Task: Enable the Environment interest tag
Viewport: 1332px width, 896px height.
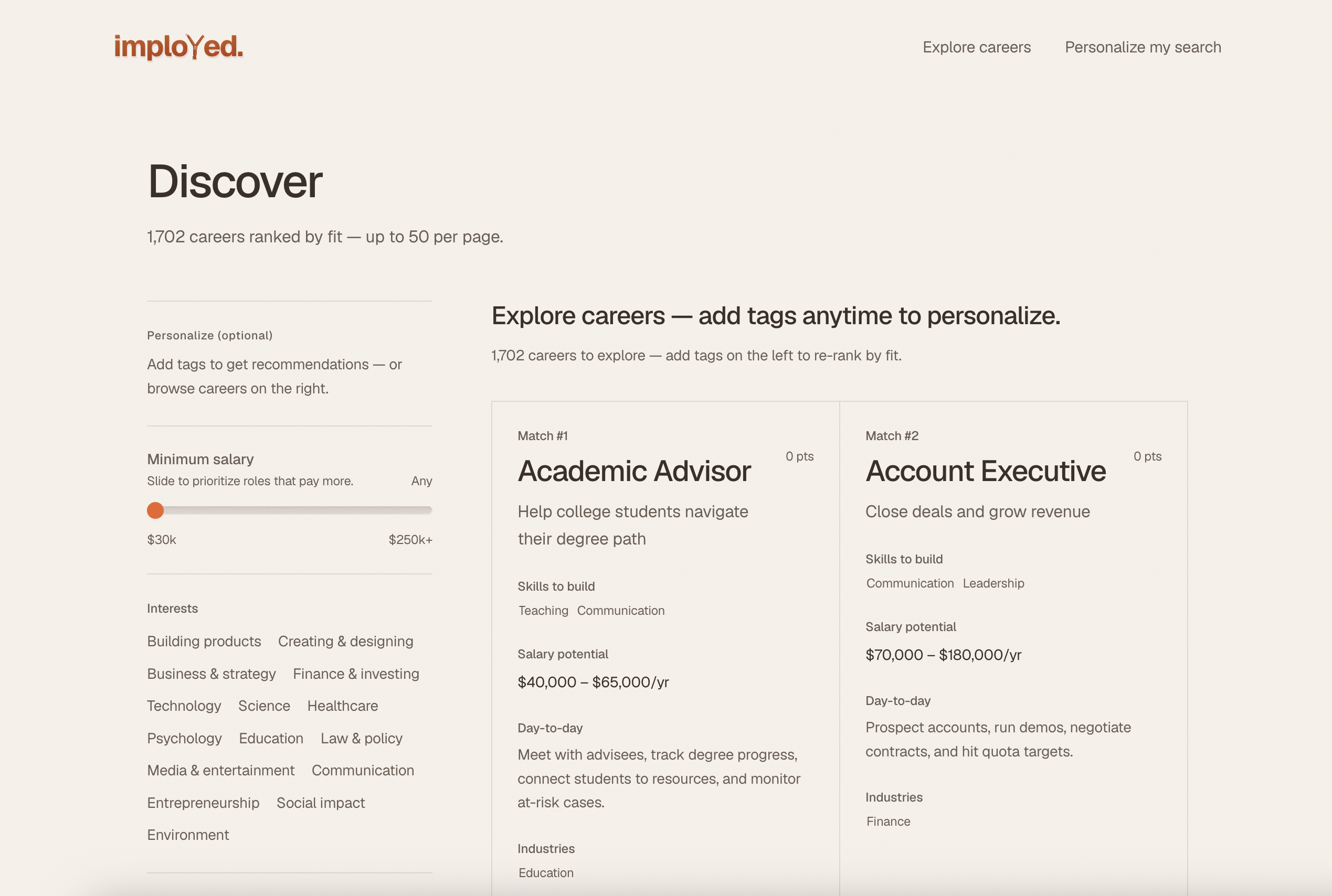Action: [x=188, y=835]
